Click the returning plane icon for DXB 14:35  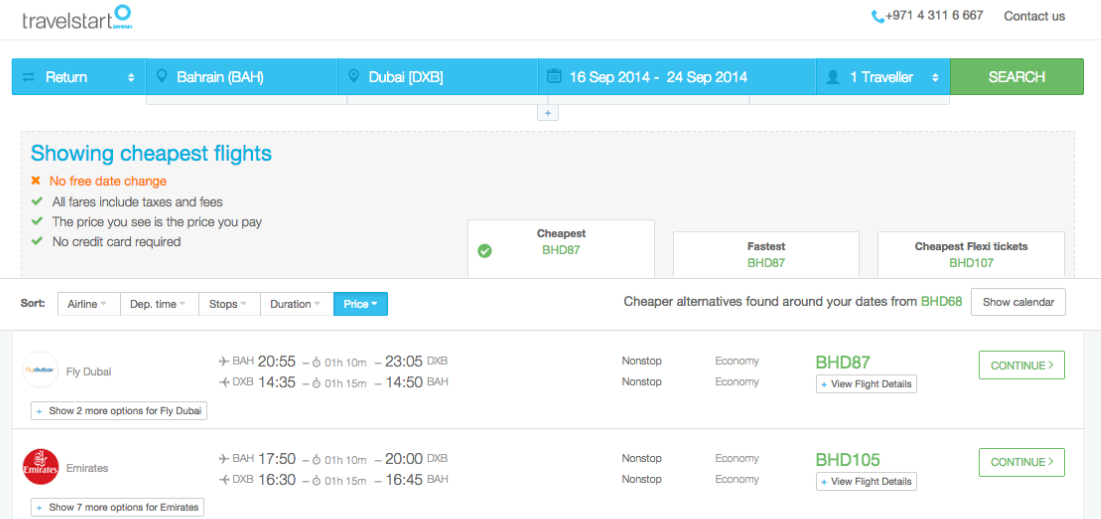(x=224, y=382)
